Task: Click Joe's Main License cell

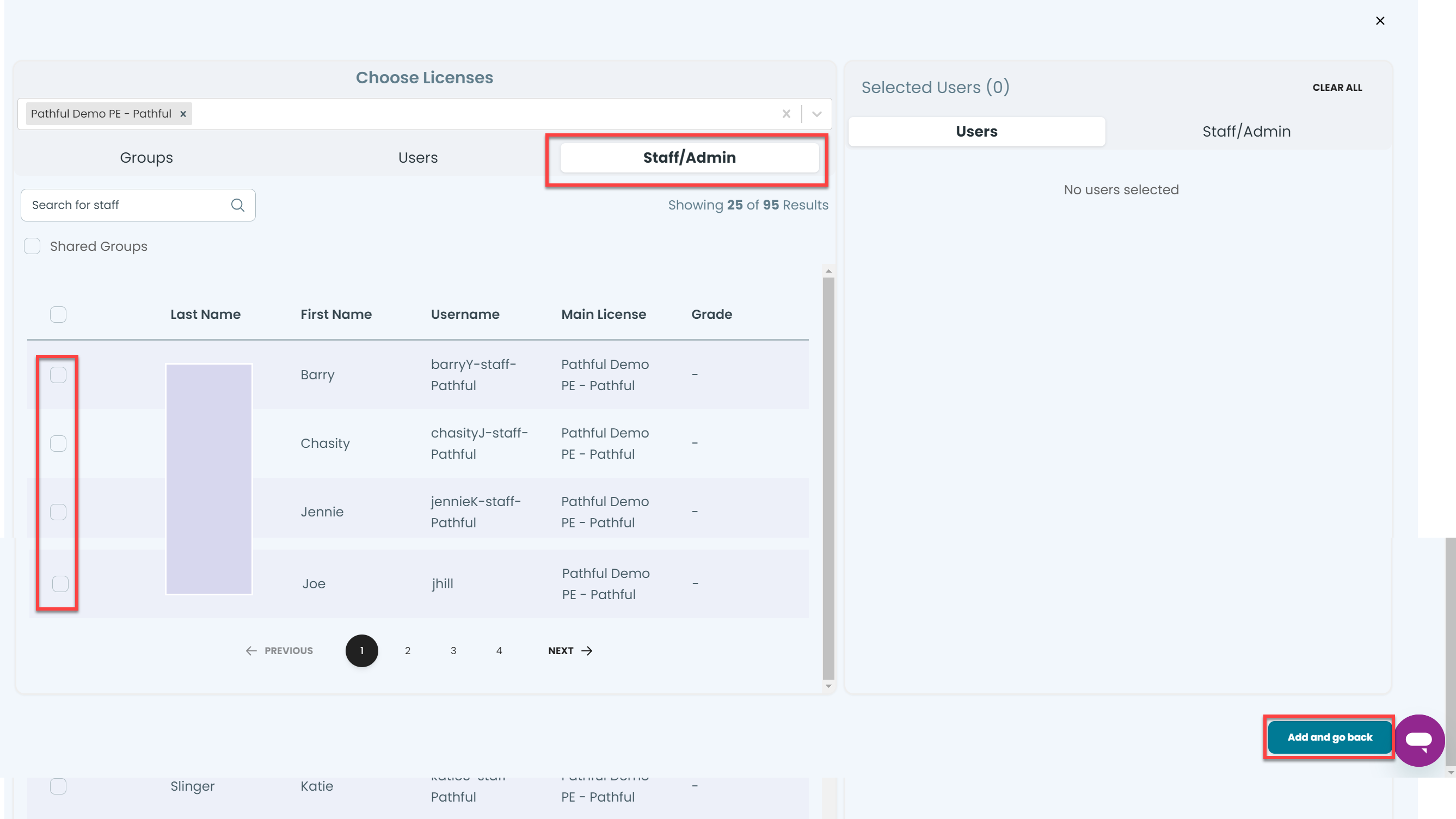Action: point(606,584)
